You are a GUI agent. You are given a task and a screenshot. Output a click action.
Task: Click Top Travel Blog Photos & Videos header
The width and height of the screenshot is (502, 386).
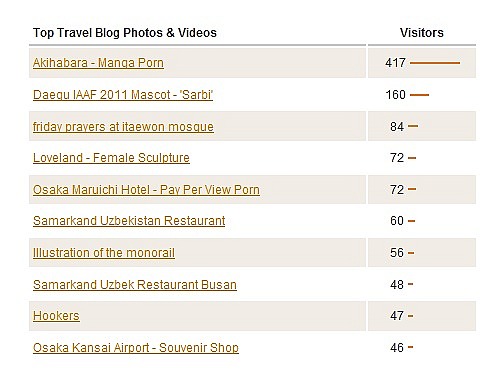(125, 33)
